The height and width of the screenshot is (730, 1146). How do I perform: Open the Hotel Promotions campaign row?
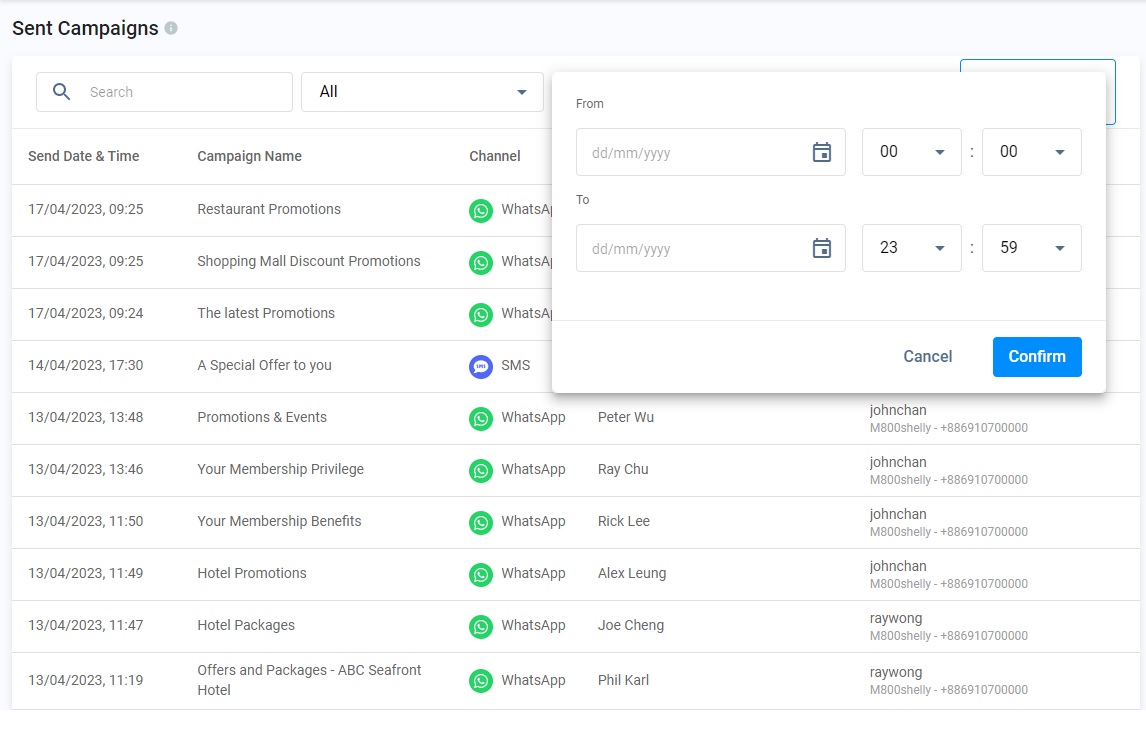pyautogui.click(x=252, y=574)
